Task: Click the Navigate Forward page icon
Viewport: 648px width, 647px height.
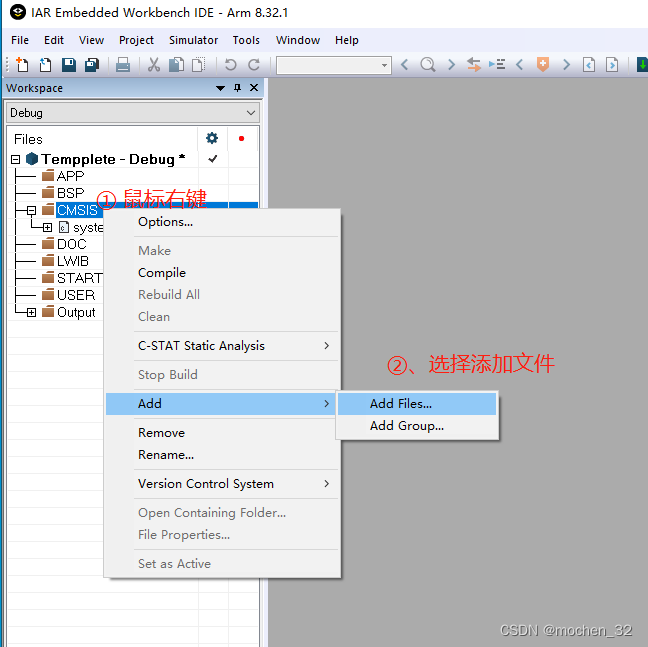Action: [x=612, y=65]
